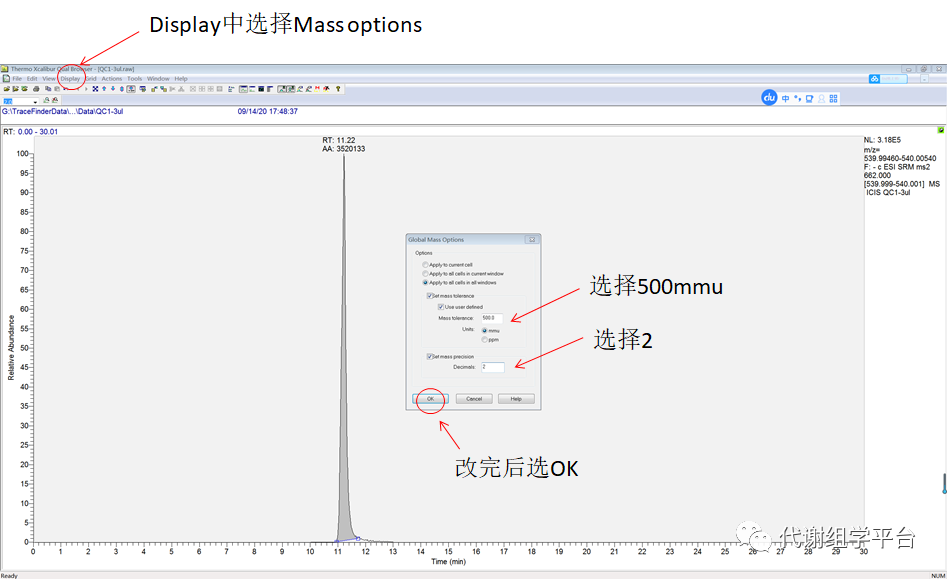
Task: Open the Grid menu
Action: 91,78
